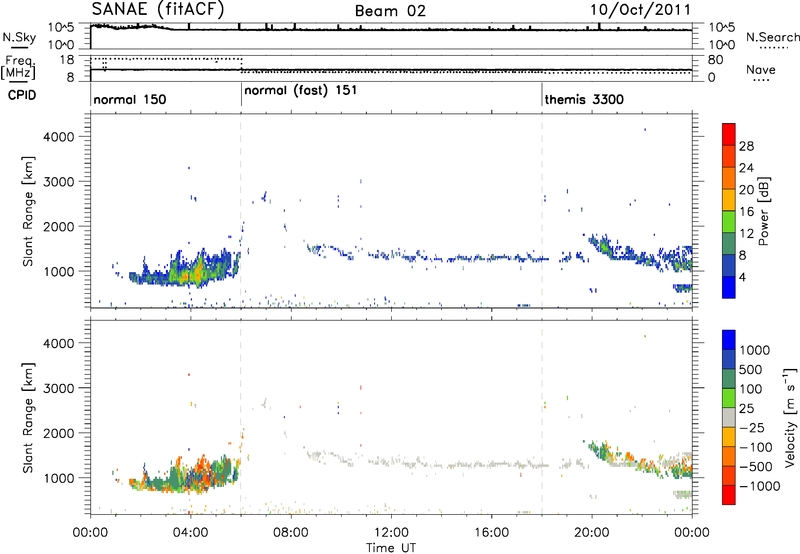The height and width of the screenshot is (554, 800).
Task: Click the date '10/Oct/2011'
Action: [x=640, y=10]
